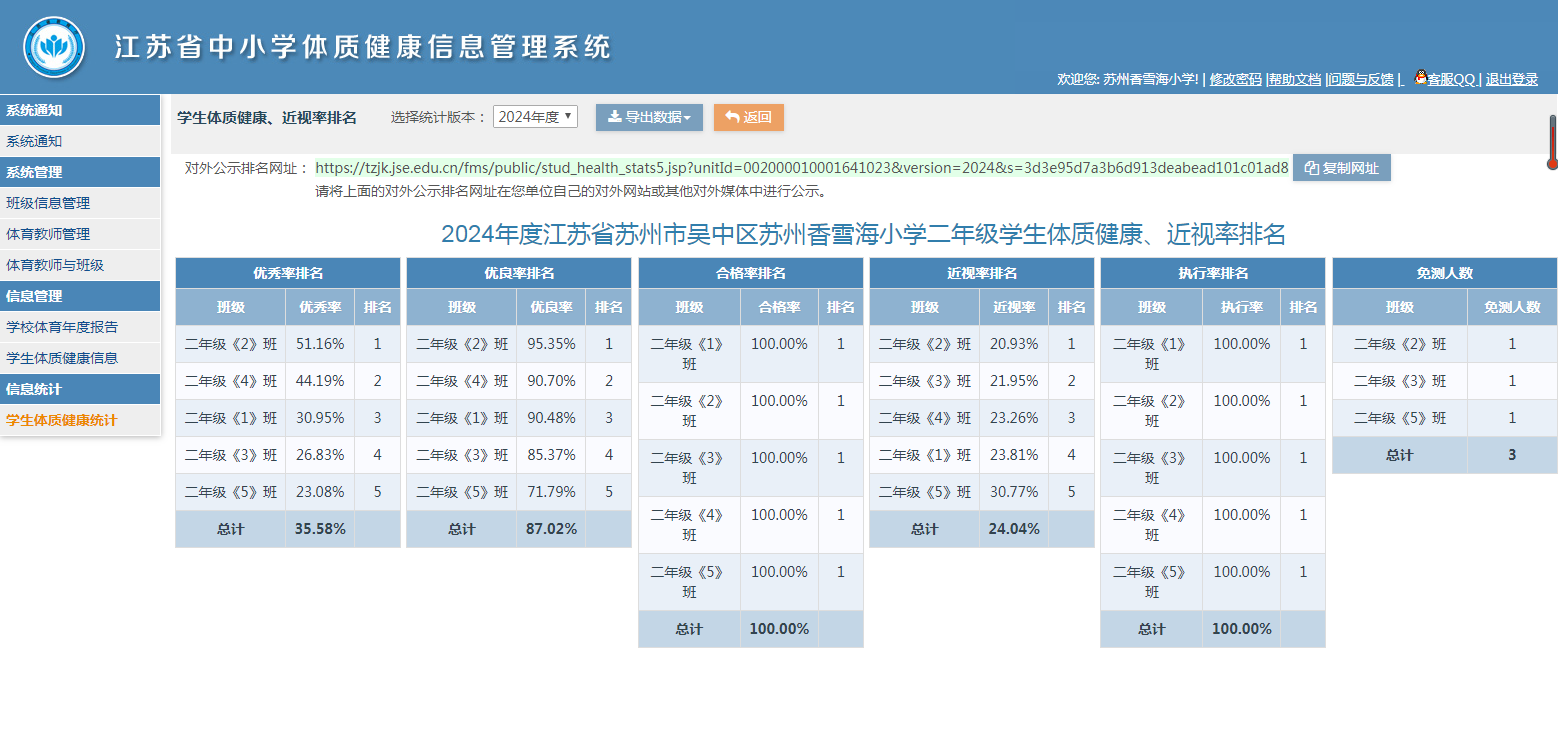
Task: Click the 信息管理 sidebar section header
Action: click(x=80, y=296)
